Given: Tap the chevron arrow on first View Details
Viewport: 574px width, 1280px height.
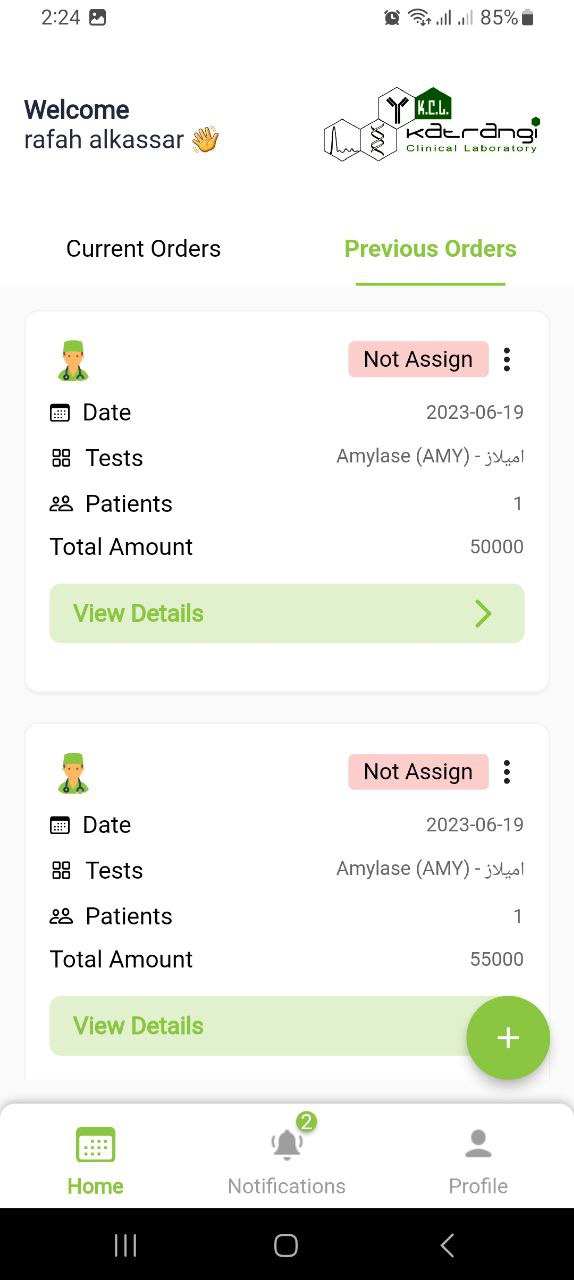Looking at the screenshot, I should click(x=483, y=613).
